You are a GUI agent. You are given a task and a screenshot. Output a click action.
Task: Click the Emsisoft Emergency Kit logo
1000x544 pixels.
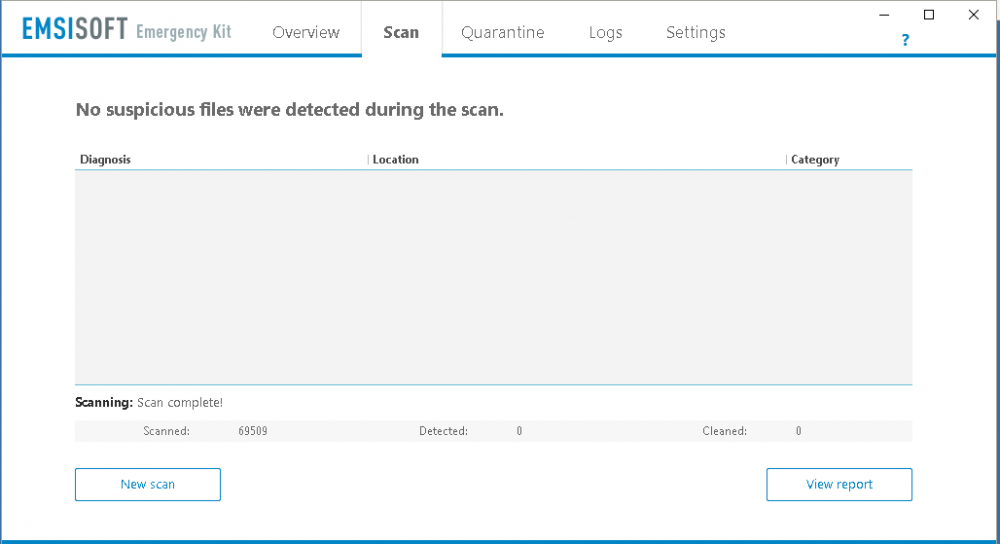point(126,29)
